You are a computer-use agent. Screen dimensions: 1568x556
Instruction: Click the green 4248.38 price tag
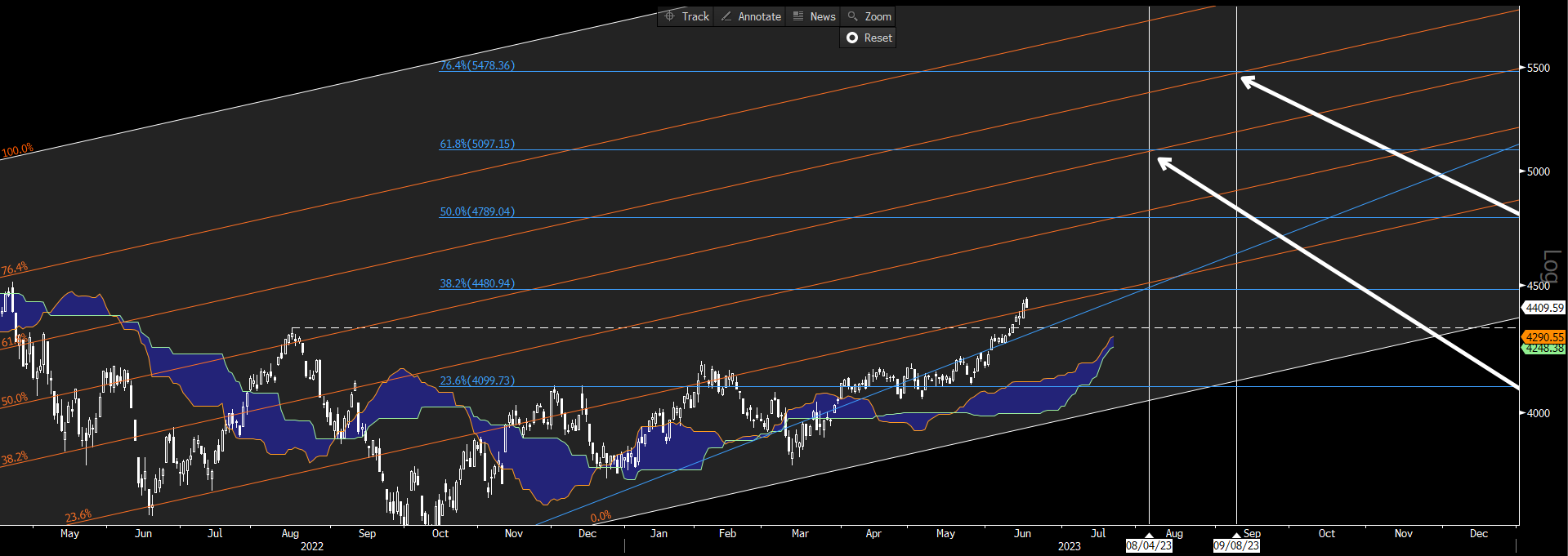click(x=1543, y=349)
